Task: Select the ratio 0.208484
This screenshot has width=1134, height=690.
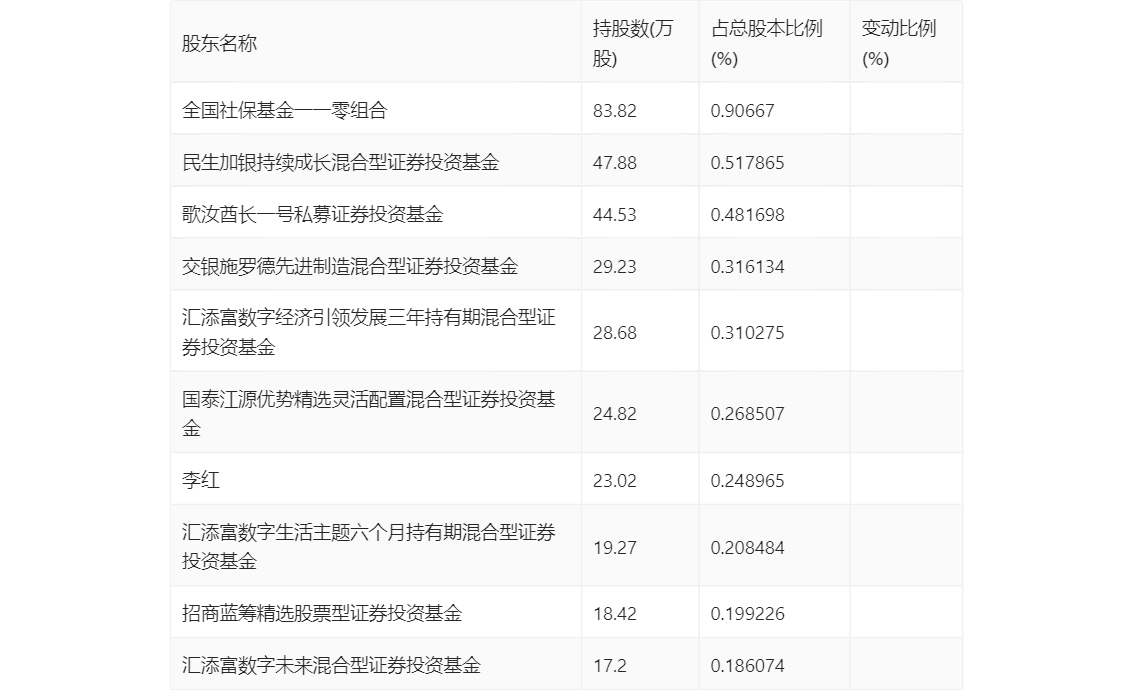Action: click(x=747, y=548)
